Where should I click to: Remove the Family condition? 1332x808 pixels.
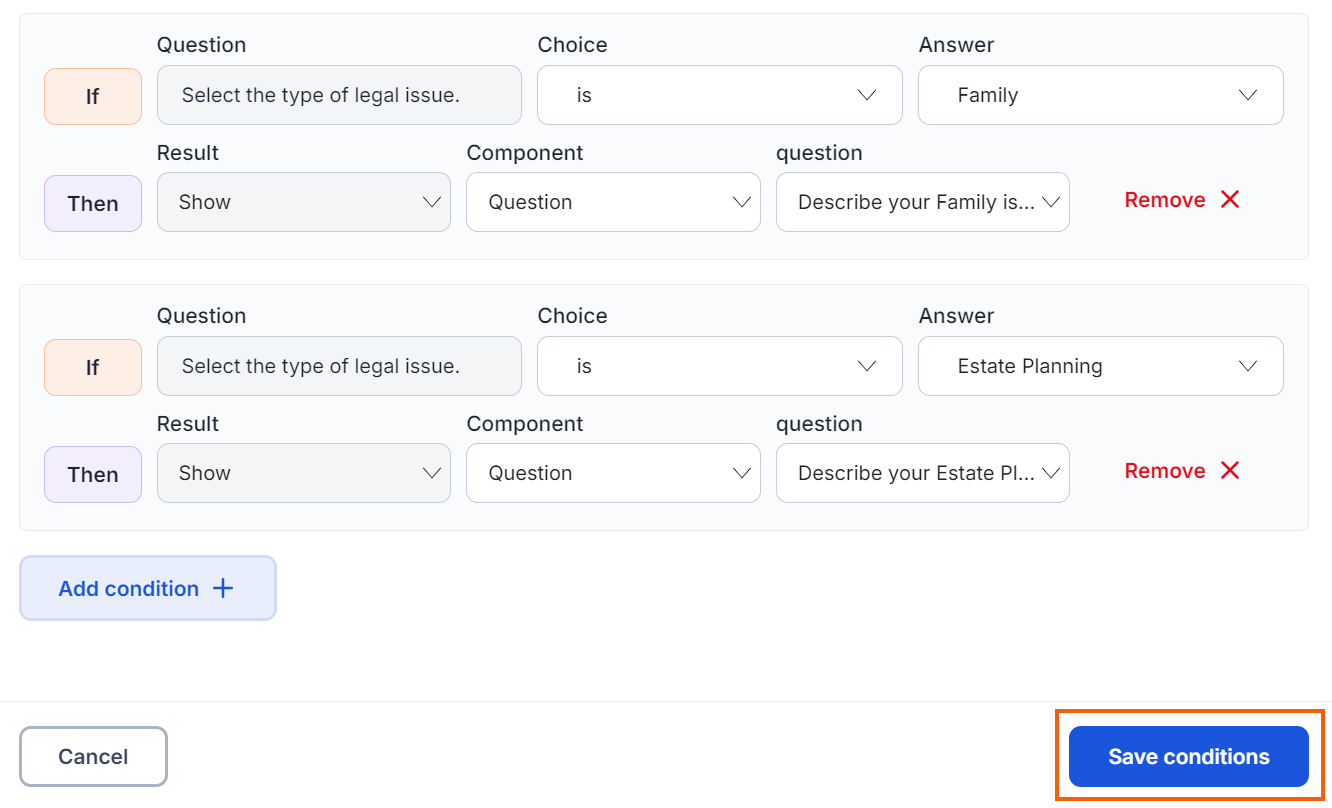pos(1182,200)
